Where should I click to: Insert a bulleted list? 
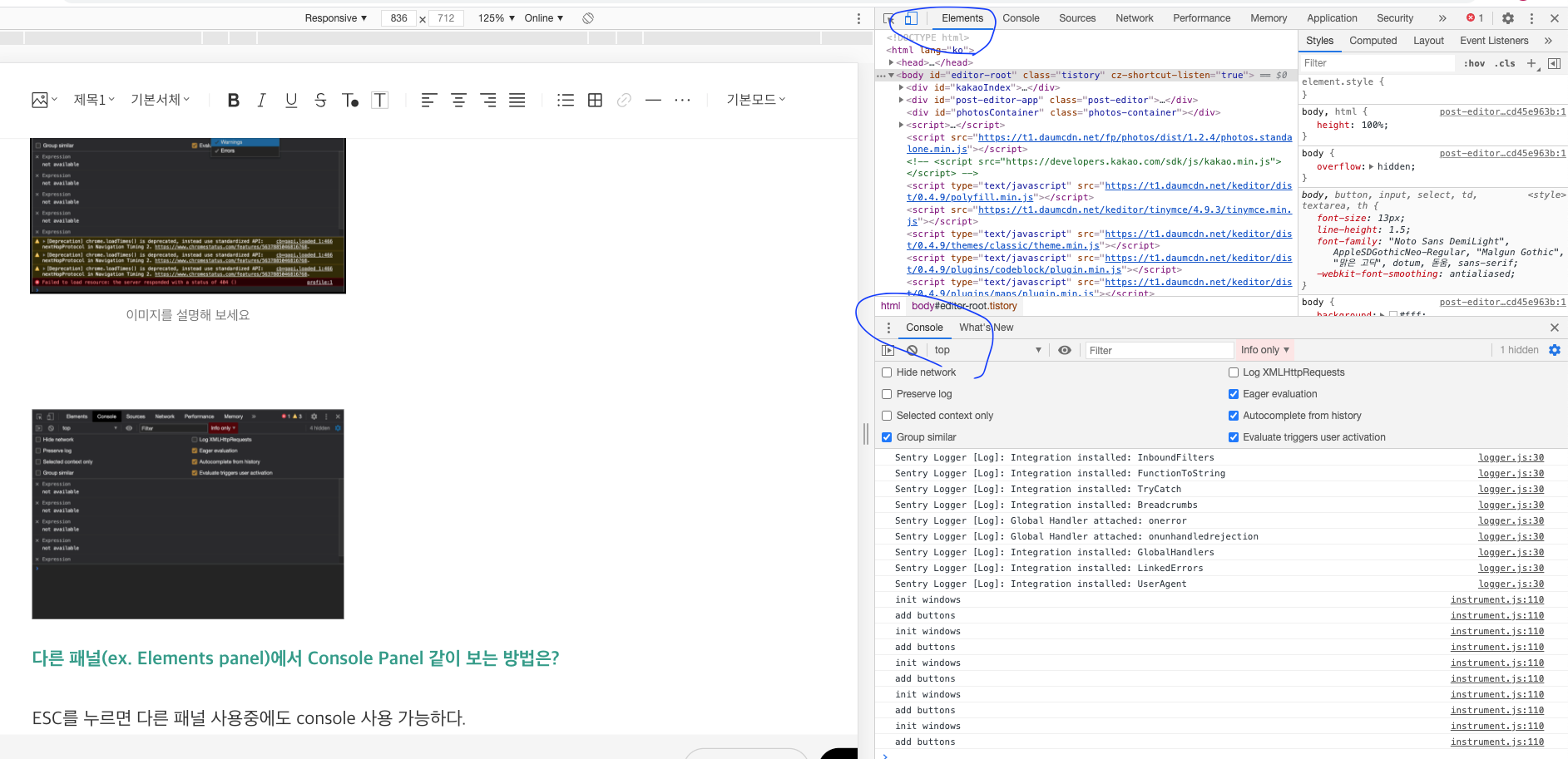pos(566,100)
